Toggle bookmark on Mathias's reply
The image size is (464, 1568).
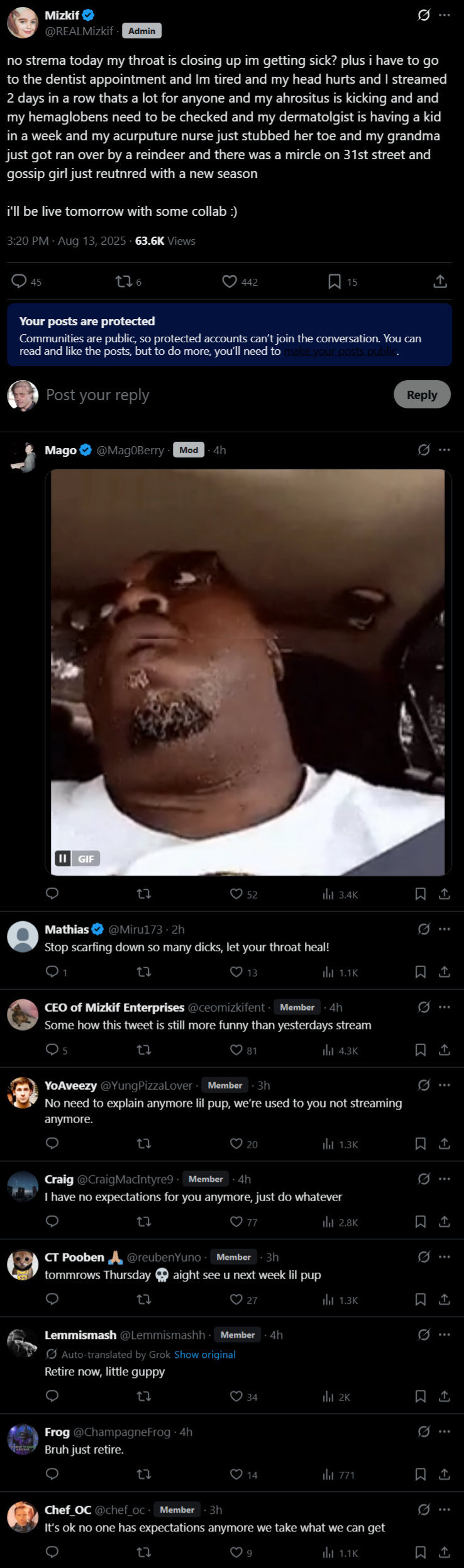coord(421,972)
